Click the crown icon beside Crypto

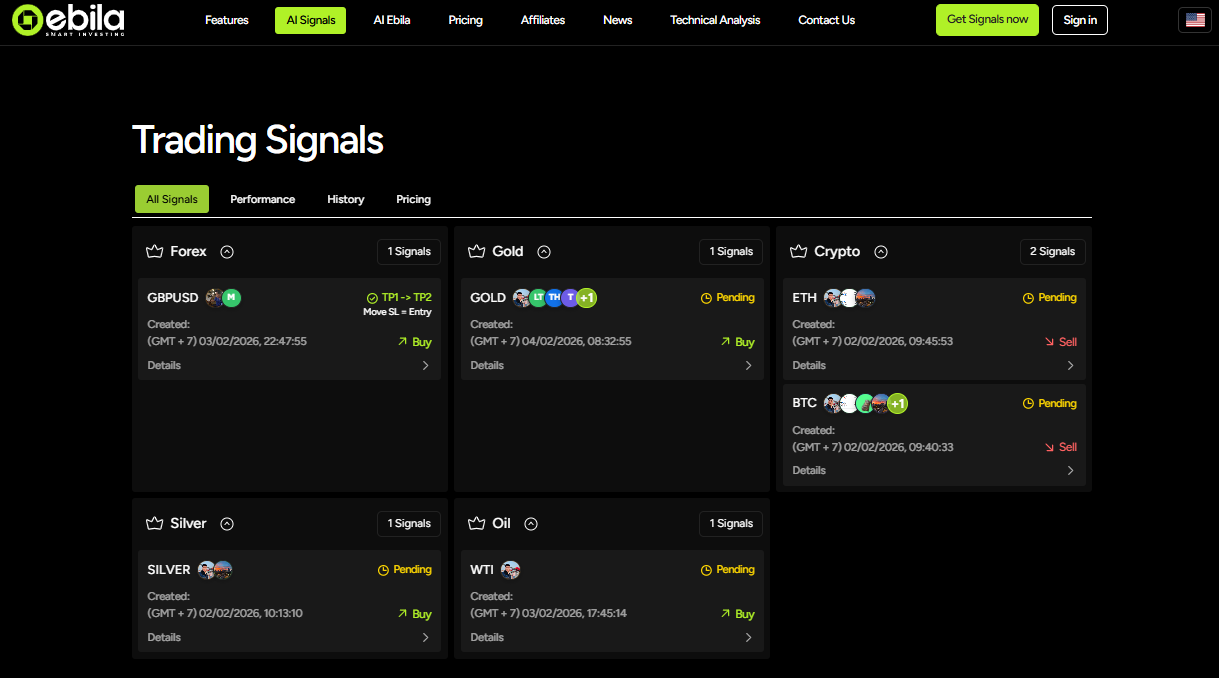pyautogui.click(x=799, y=252)
